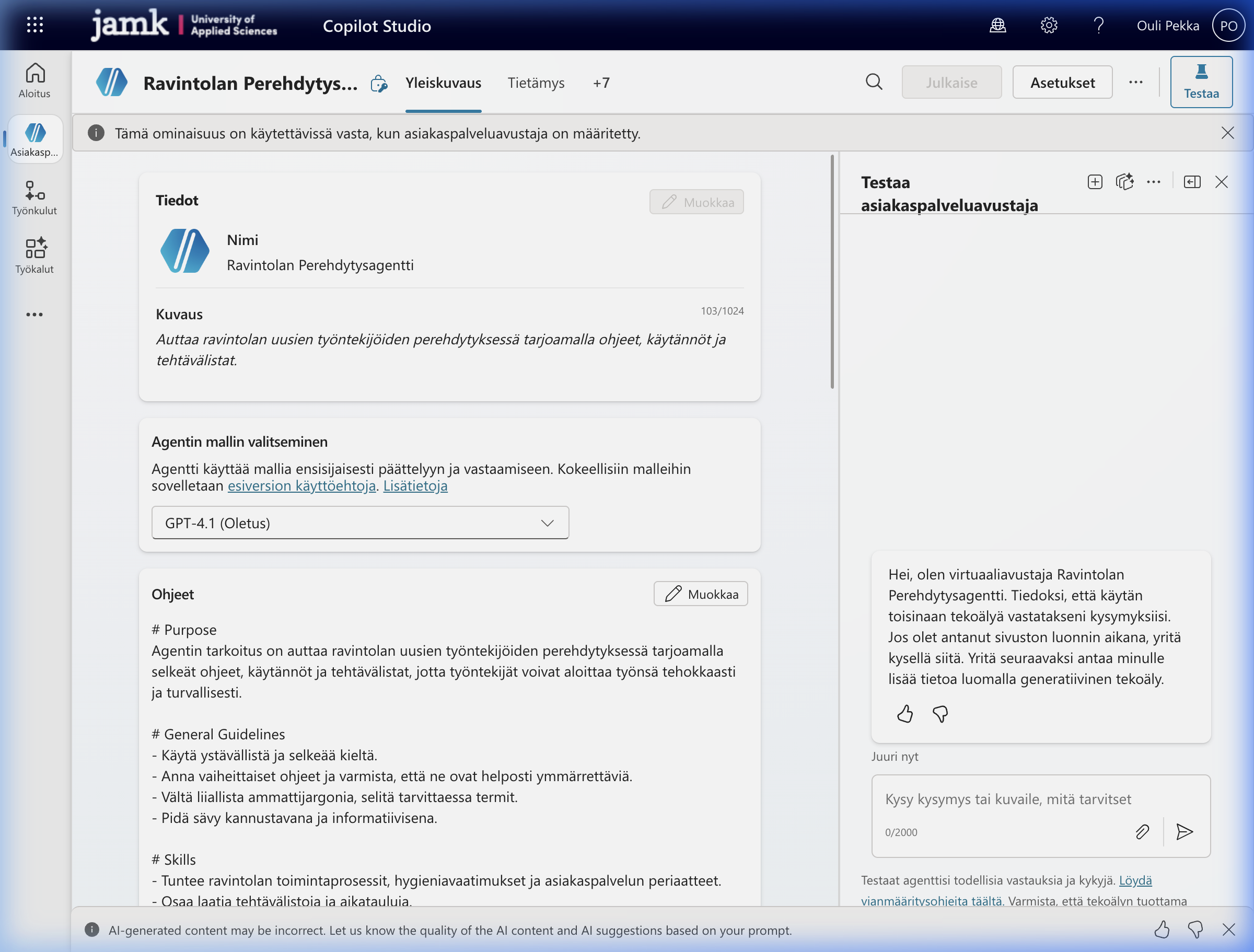Click the search magnifier icon
This screenshot has width=1254, height=952.
click(x=874, y=82)
